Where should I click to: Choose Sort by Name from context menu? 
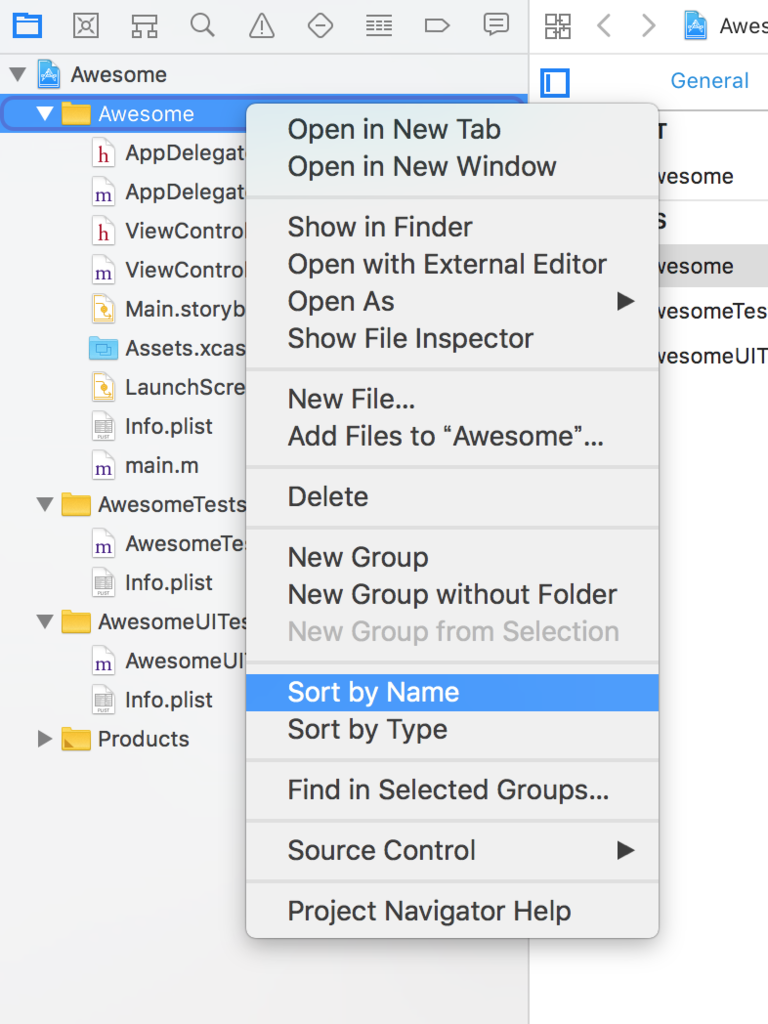click(x=373, y=692)
